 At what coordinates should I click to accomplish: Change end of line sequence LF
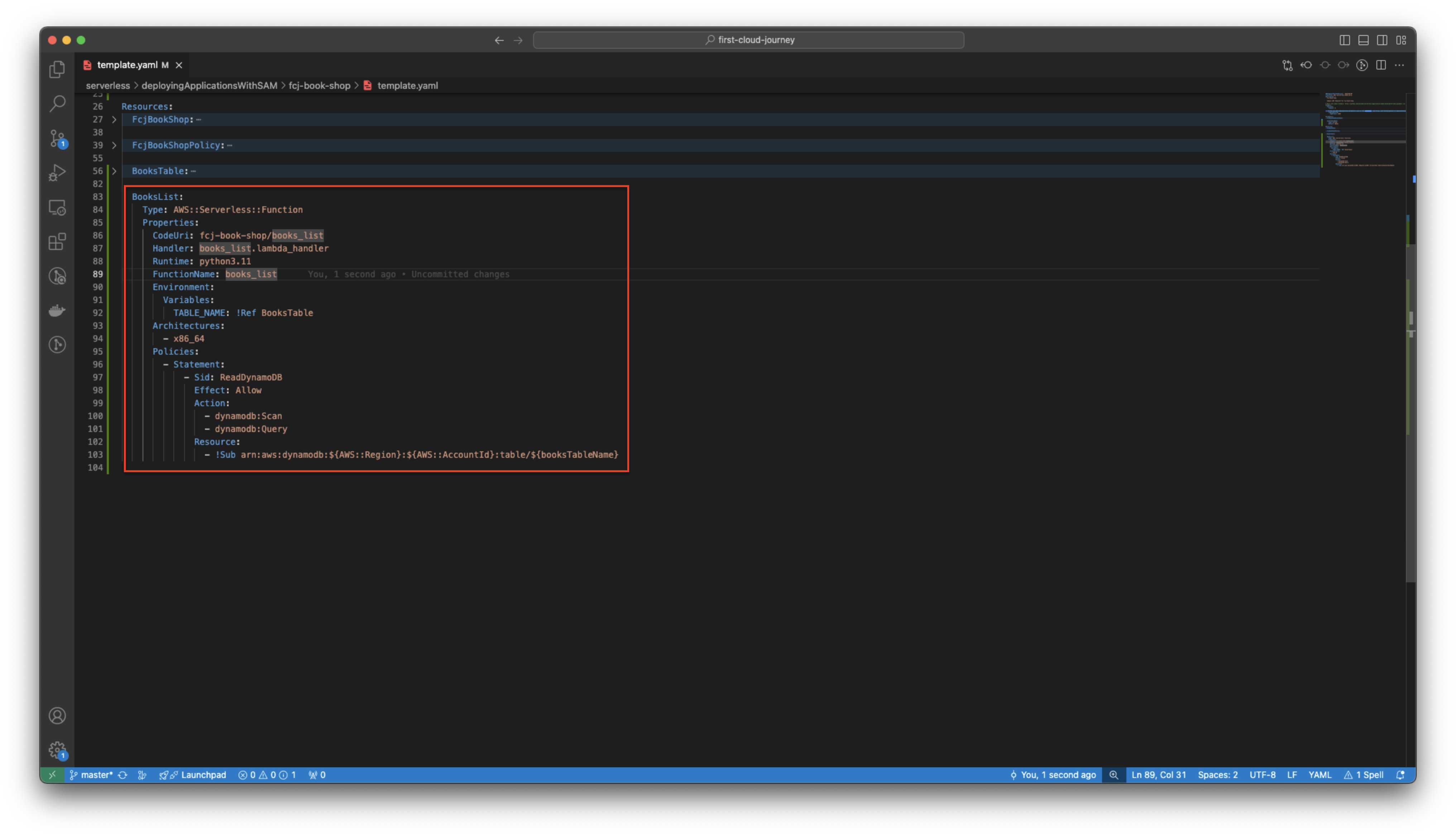[1292, 775]
